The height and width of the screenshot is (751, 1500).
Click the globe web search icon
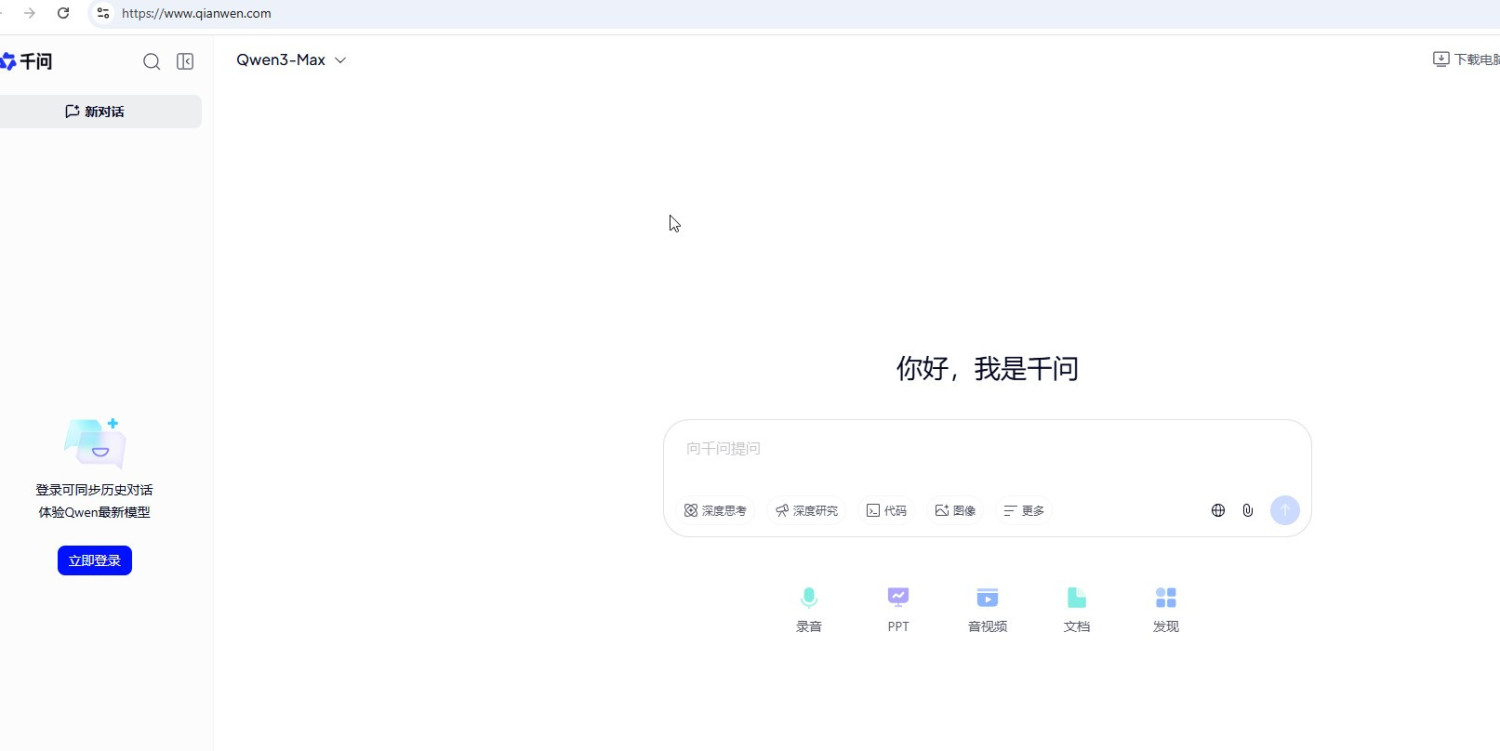tap(1218, 510)
